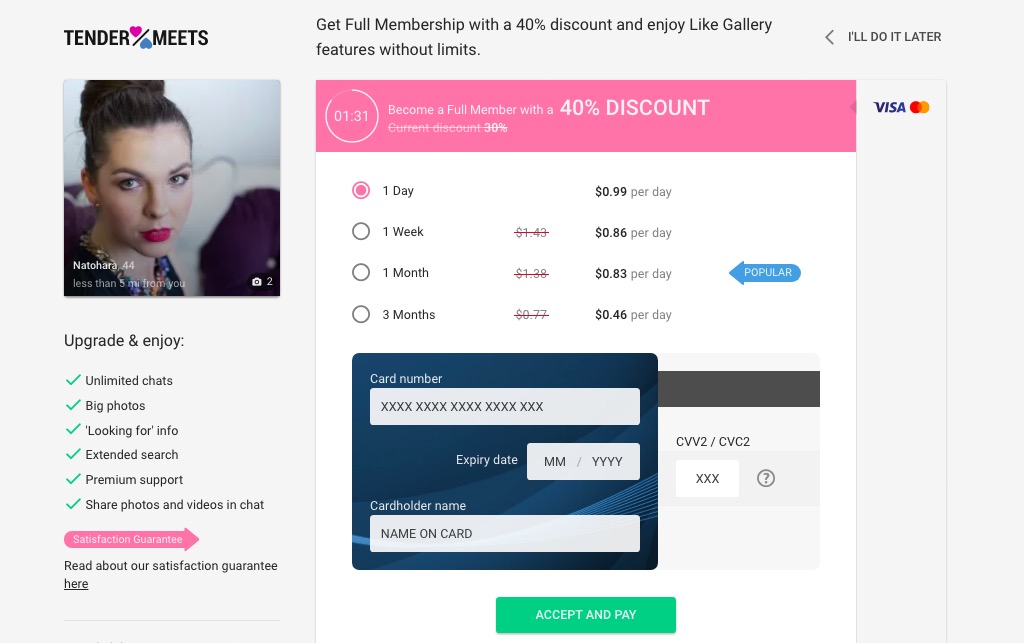Select the 1 Week membership plan
The image size is (1024, 643).
pyautogui.click(x=361, y=232)
